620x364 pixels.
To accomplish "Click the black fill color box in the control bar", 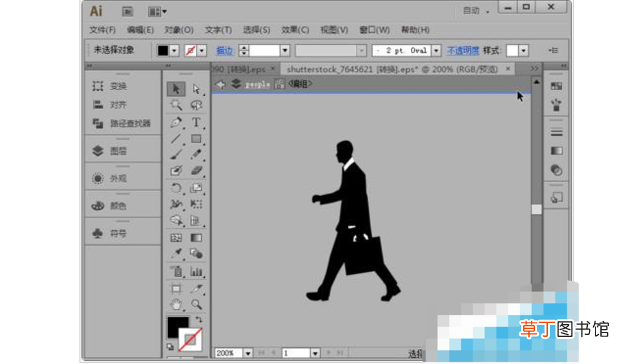I will click(x=163, y=51).
